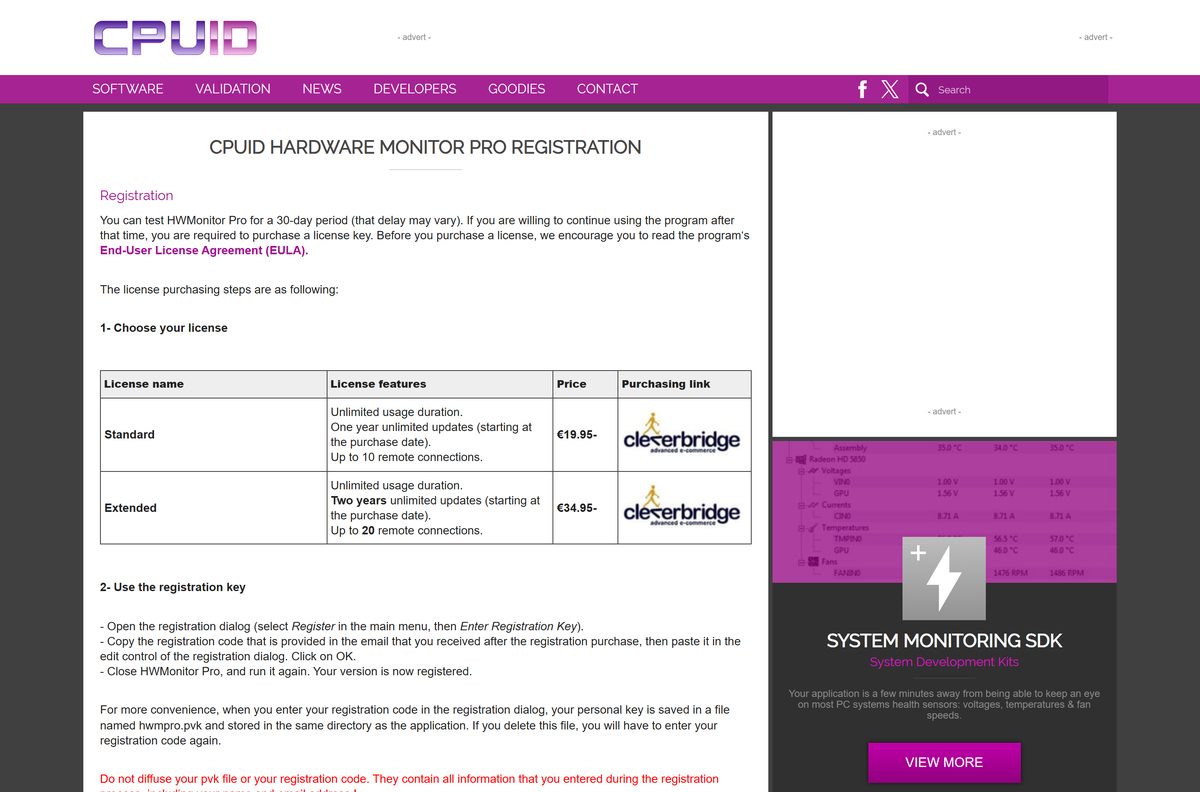Open the DEVELOPERS menu
The height and width of the screenshot is (792, 1200).
point(415,89)
